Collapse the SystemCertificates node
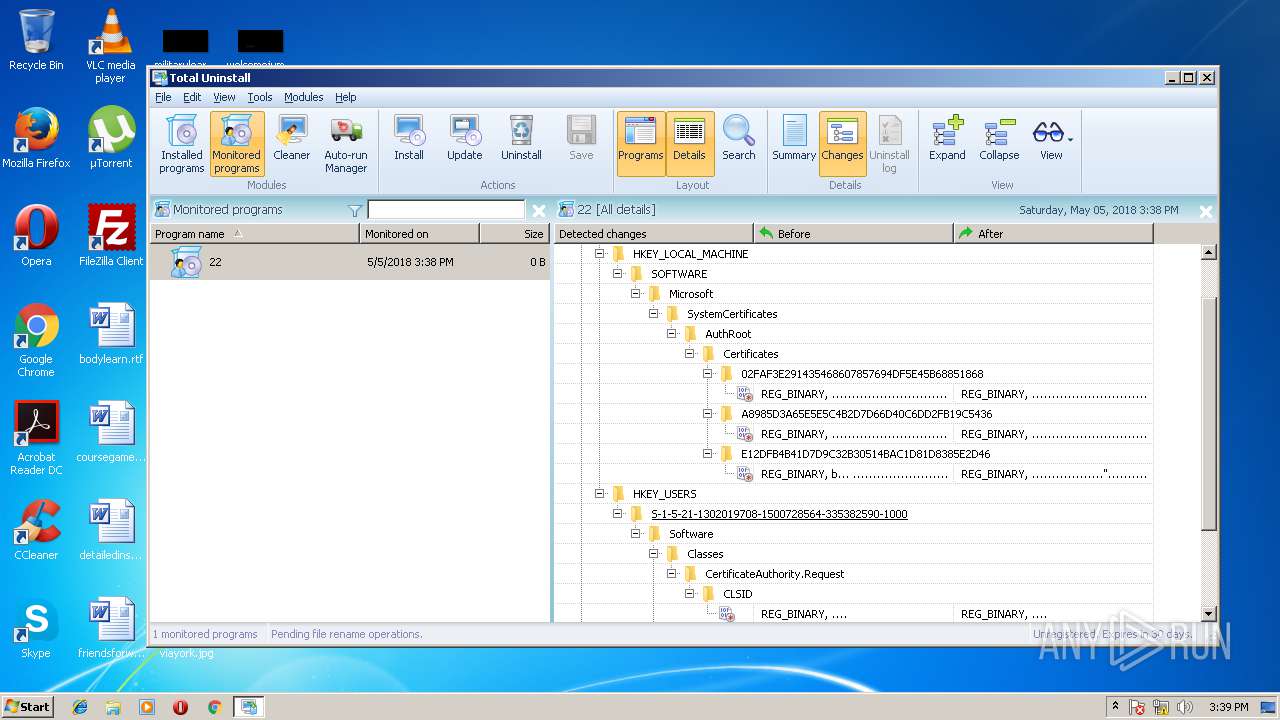The height and width of the screenshot is (720, 1280). 654,314
